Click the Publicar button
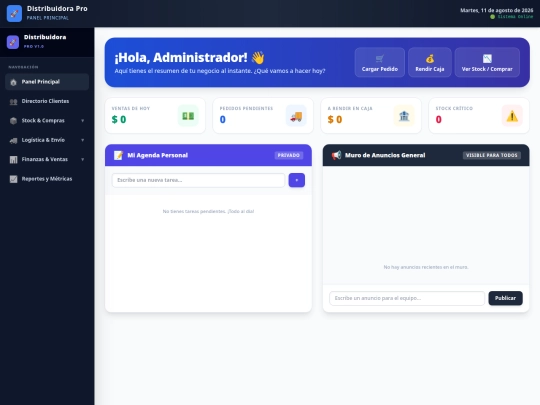The height and width of the screenshot is (405, 540). [x=505, y=298]
